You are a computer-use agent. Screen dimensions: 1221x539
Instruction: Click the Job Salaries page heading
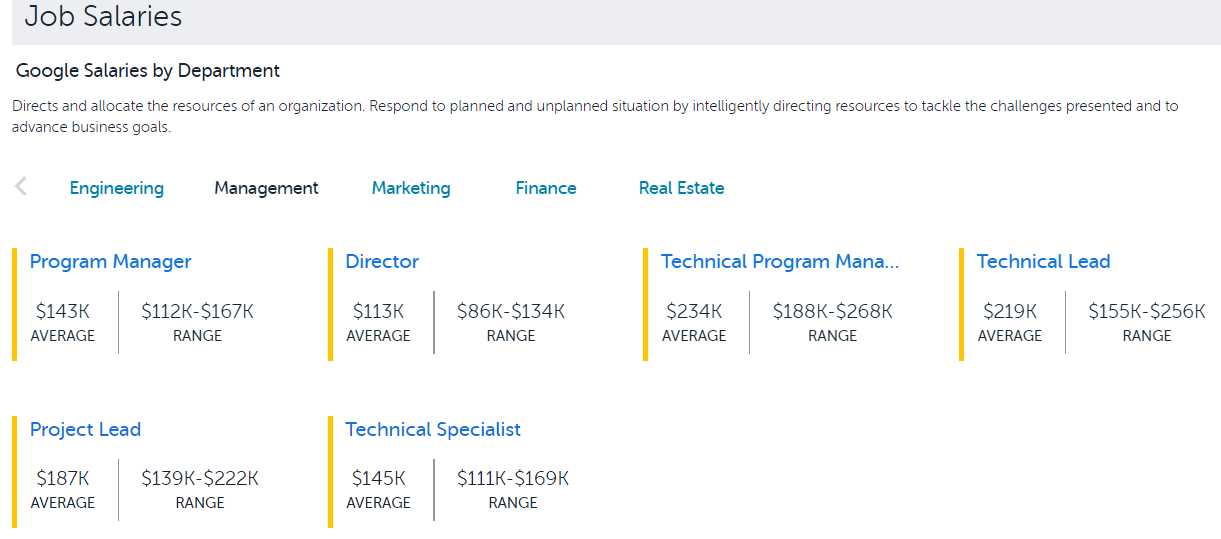[103, 16]
